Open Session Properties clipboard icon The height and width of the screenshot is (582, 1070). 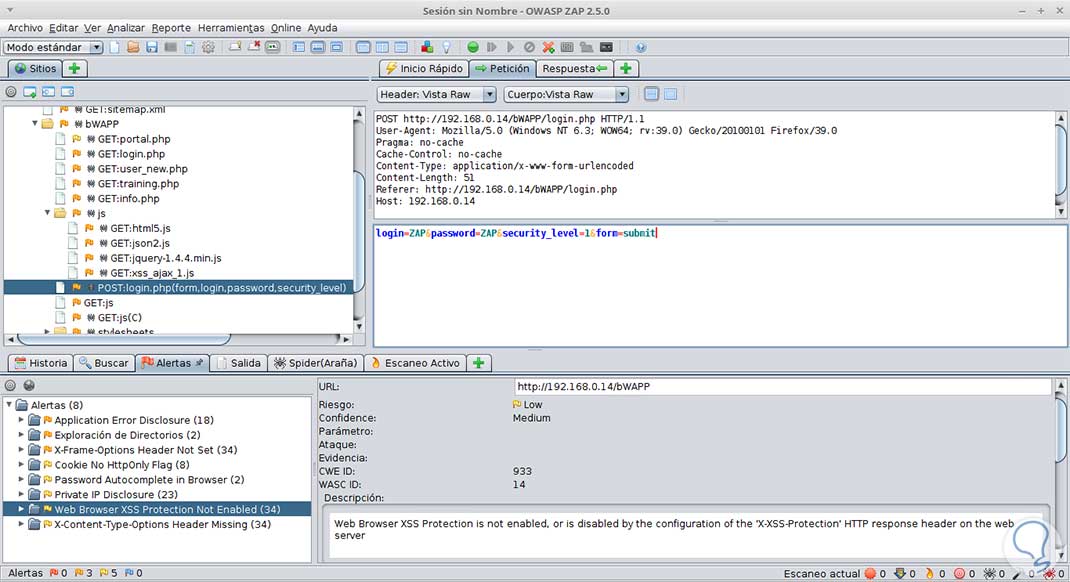point(190,47)
